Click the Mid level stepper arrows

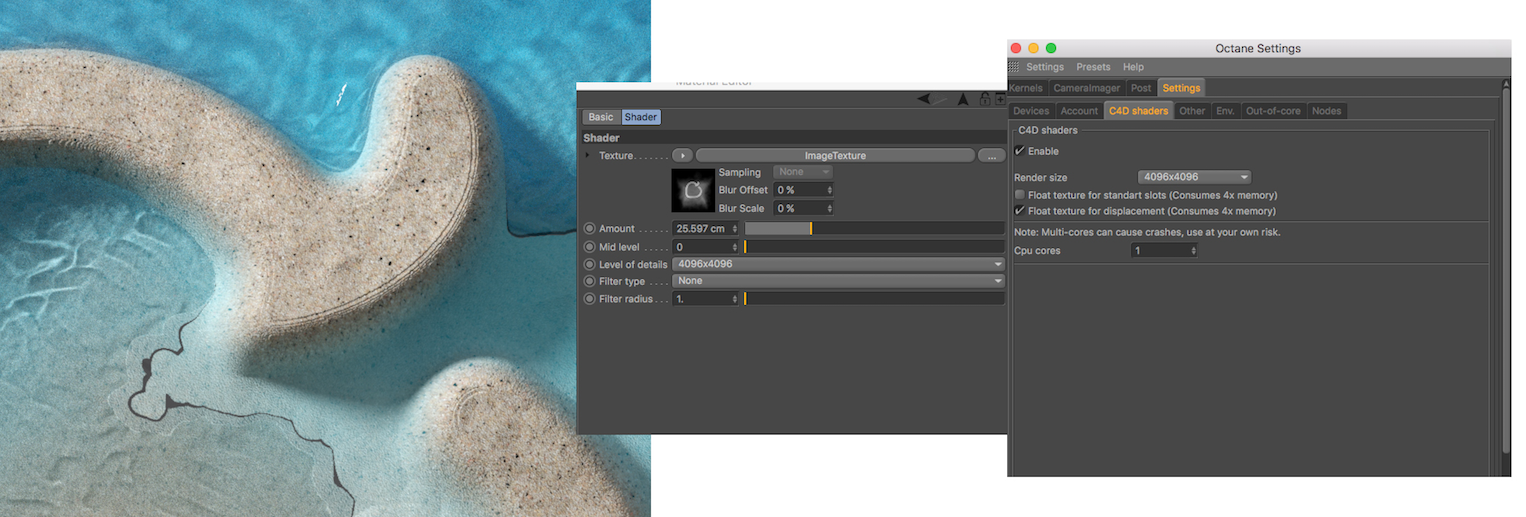[x=736, y=246]
